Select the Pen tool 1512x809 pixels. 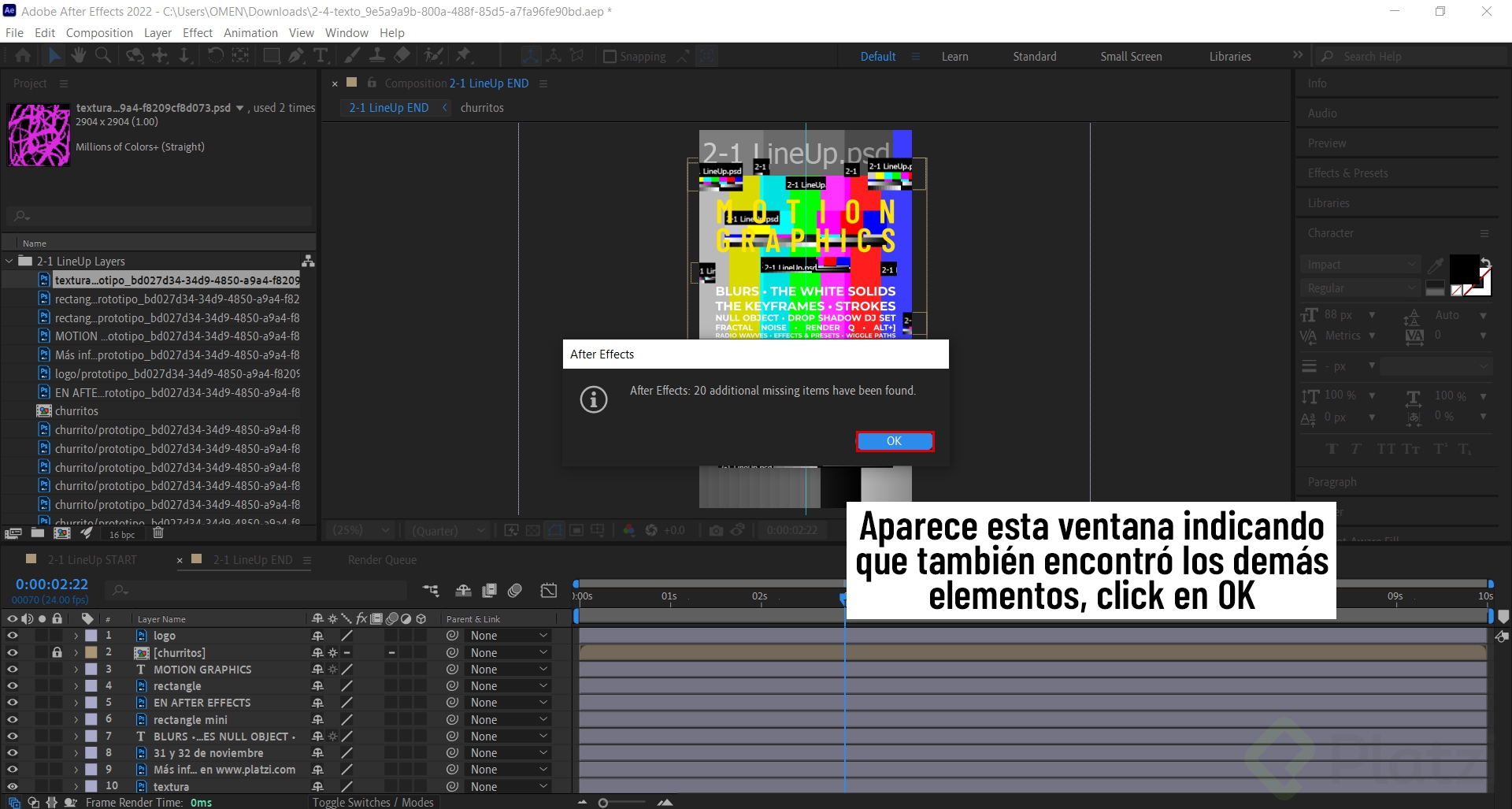click(295, 55)
